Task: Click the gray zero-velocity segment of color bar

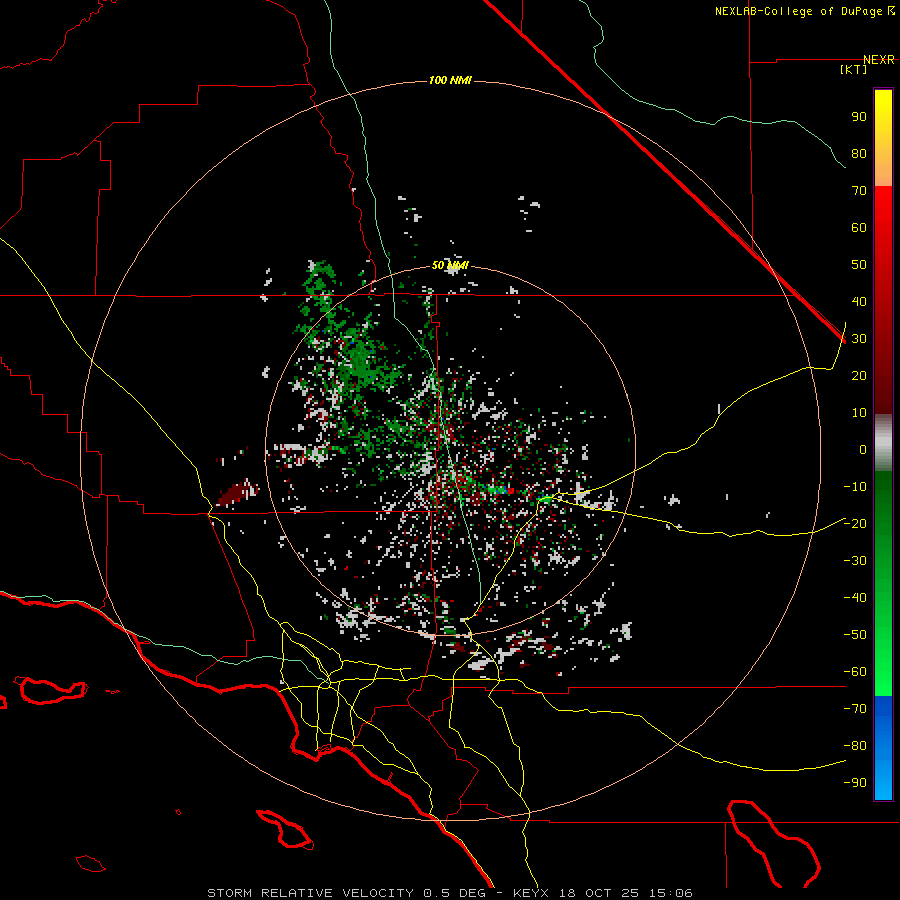Action: (883, 443)
